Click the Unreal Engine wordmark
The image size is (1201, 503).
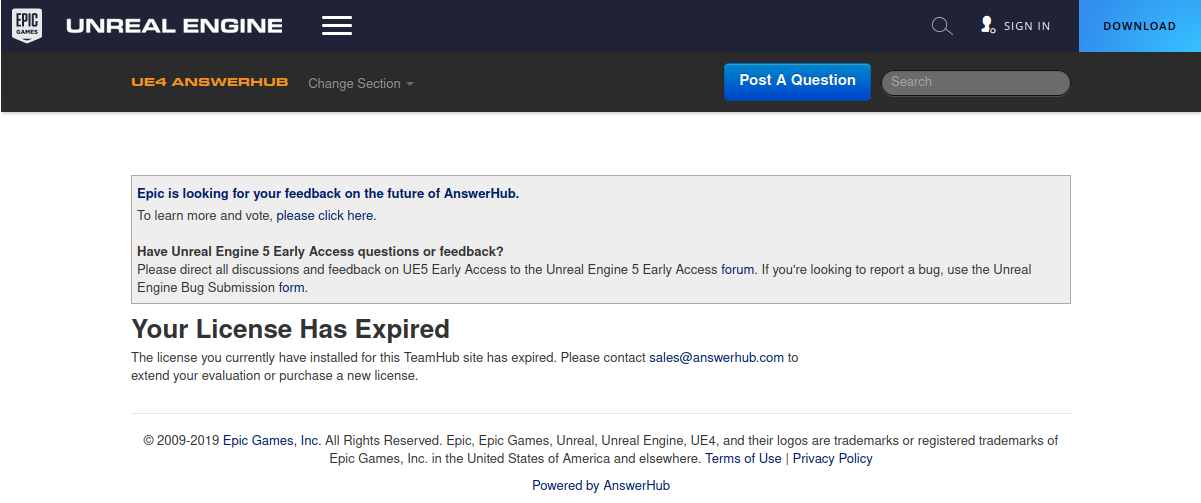point(174,26)
